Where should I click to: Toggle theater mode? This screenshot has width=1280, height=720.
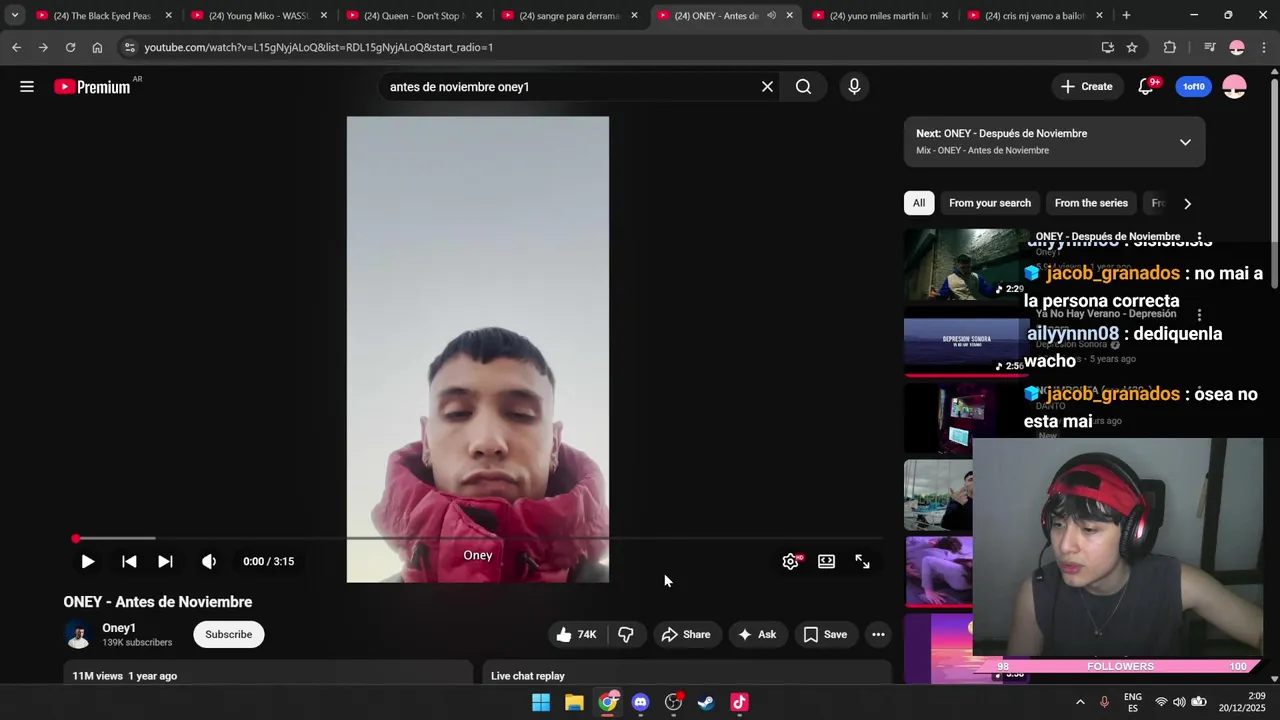(x=826, y=562)
